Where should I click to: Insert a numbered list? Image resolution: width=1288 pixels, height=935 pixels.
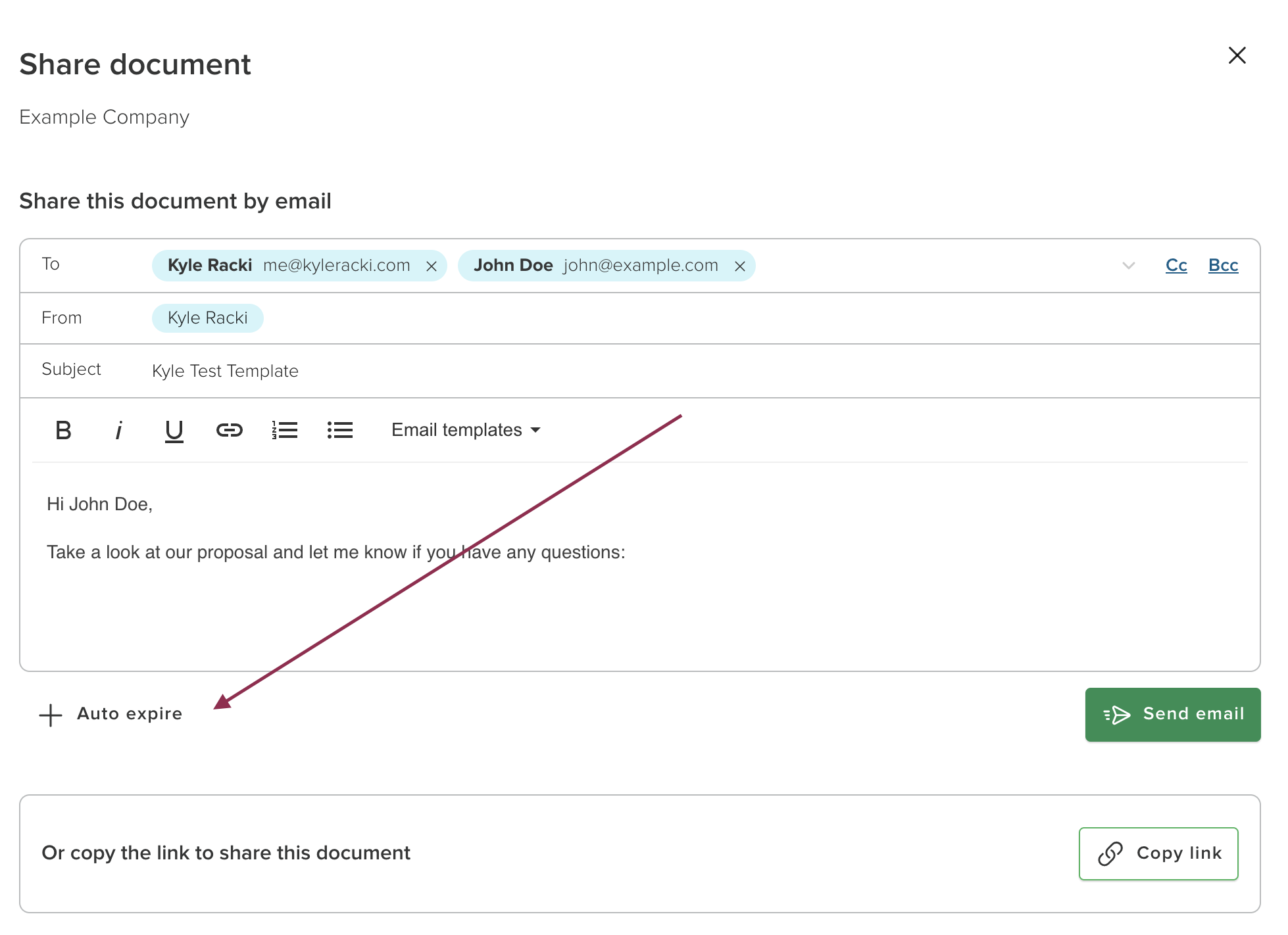(285, 431)
